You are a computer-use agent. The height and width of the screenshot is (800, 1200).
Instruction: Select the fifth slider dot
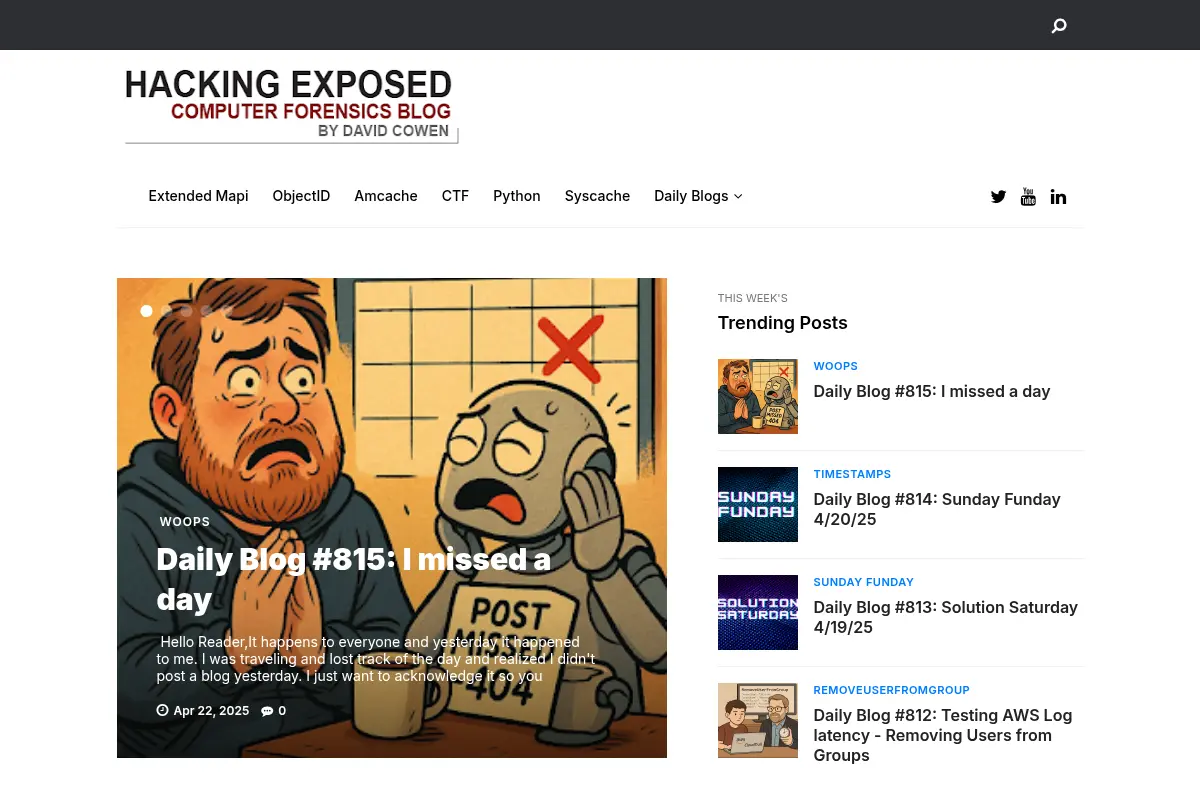226,311
